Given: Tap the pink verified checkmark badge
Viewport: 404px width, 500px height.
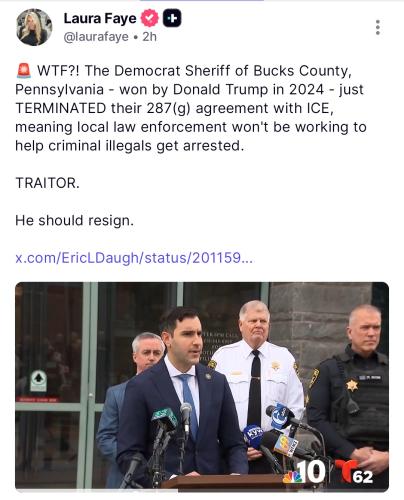Looking at the screenshot, I should [150, 18].
